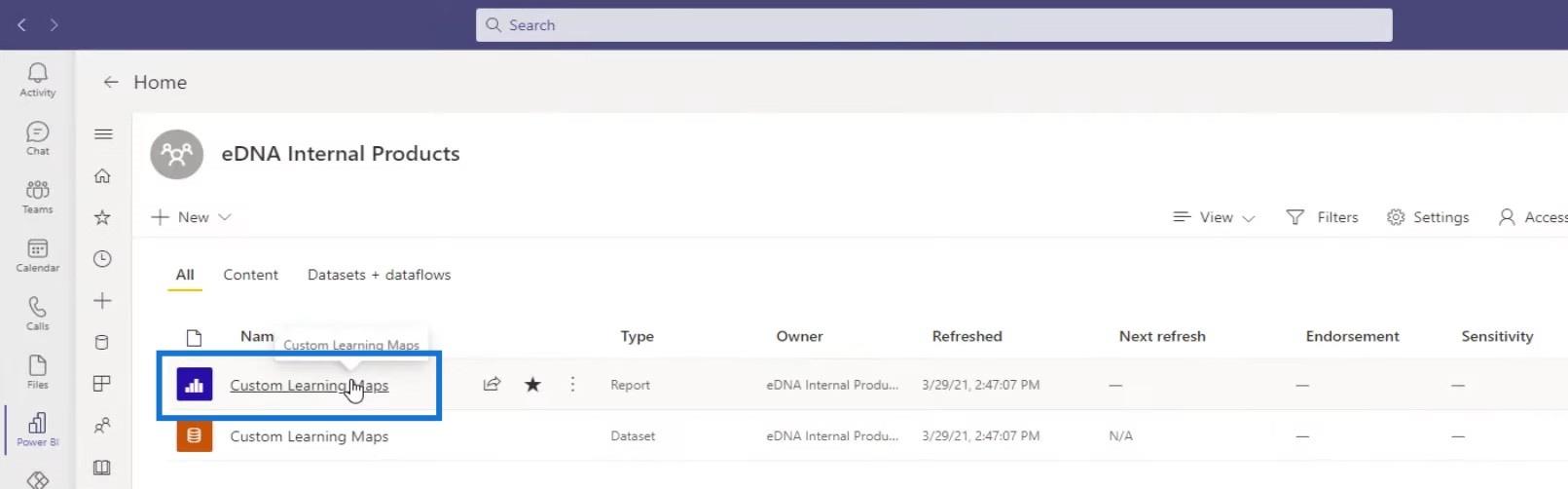Open the Activity bell in Teams sidebar
Screen dimensions: 1568x489
tap(37, 80)
